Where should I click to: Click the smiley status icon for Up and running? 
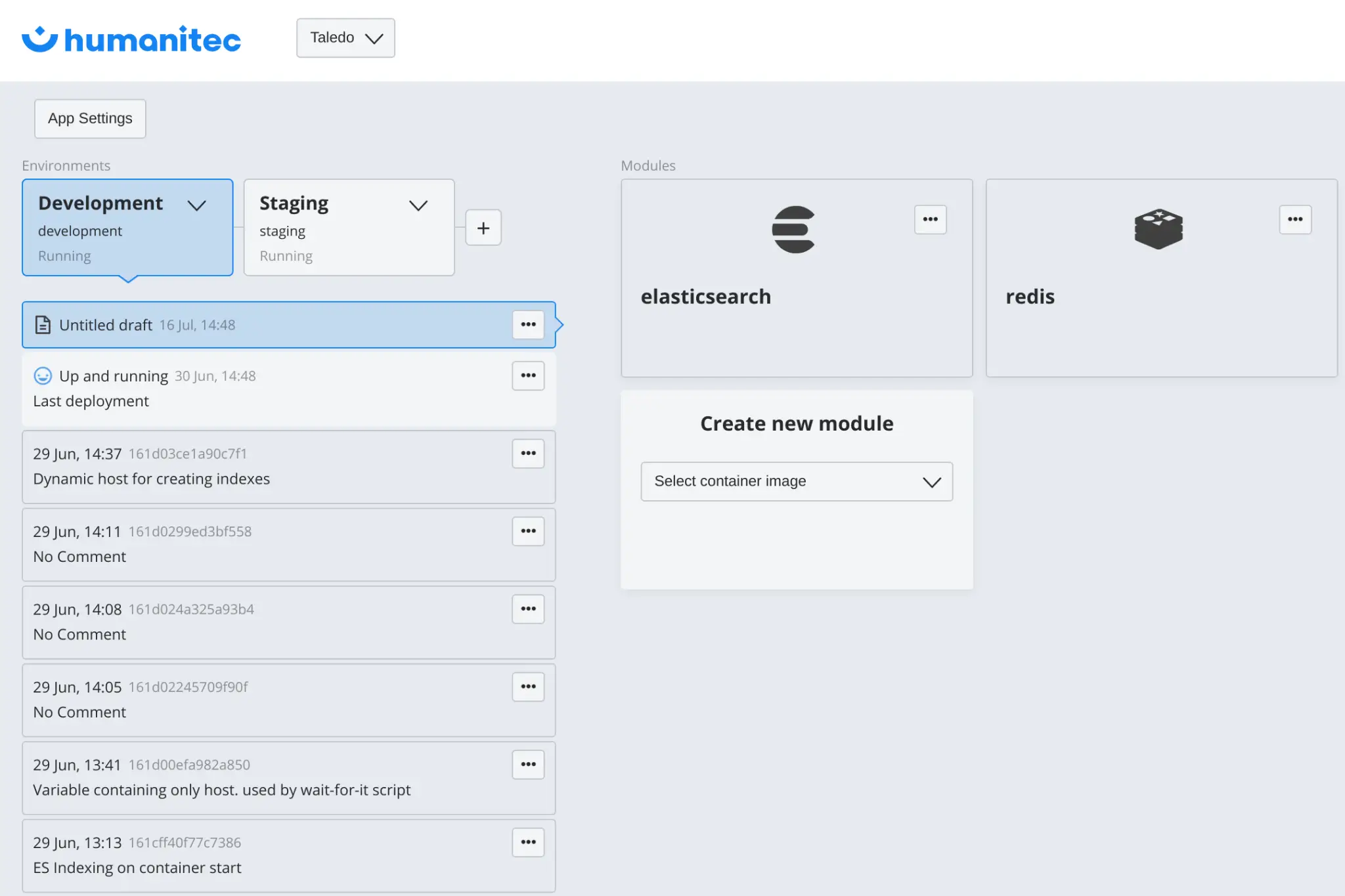[43, 375]
